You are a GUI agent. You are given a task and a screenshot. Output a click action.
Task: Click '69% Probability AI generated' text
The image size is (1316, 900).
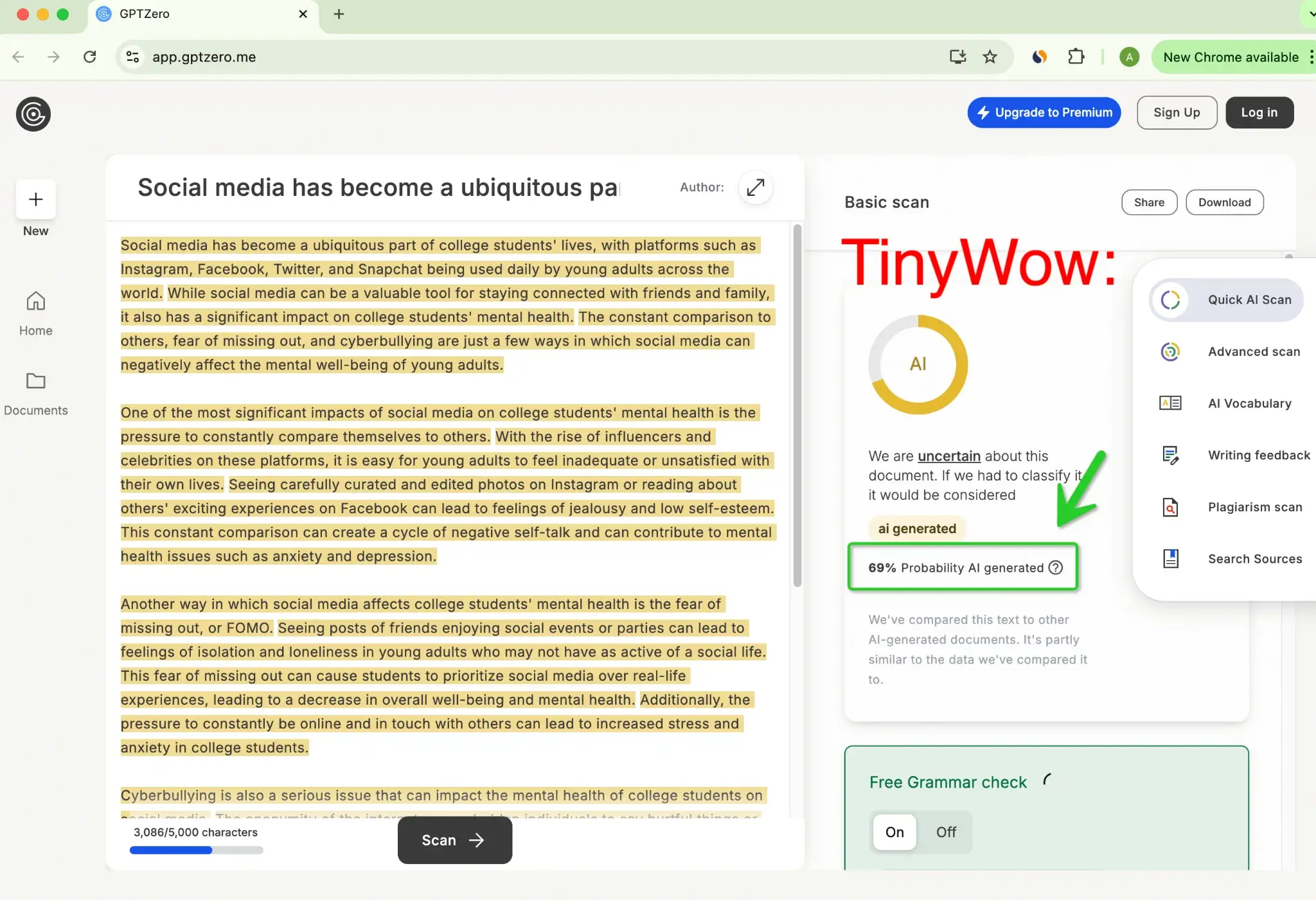[x=956, y=568]
